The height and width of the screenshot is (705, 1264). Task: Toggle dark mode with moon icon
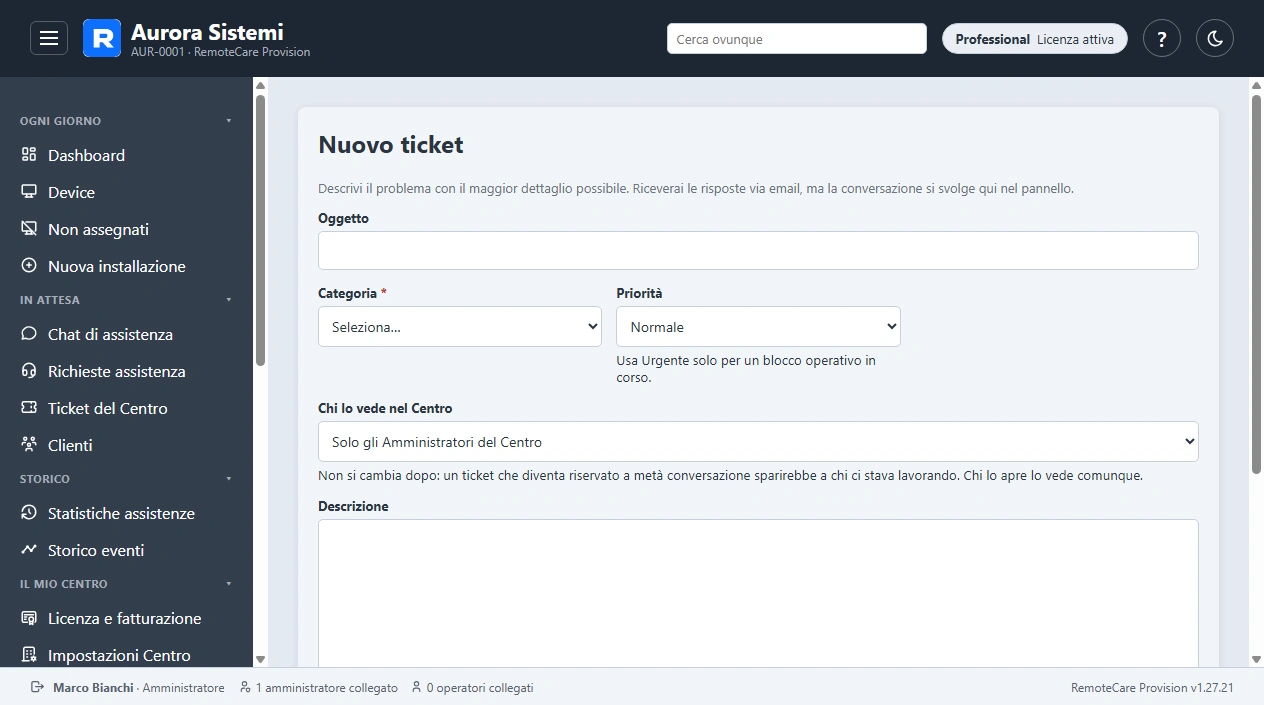(1215, 39)
